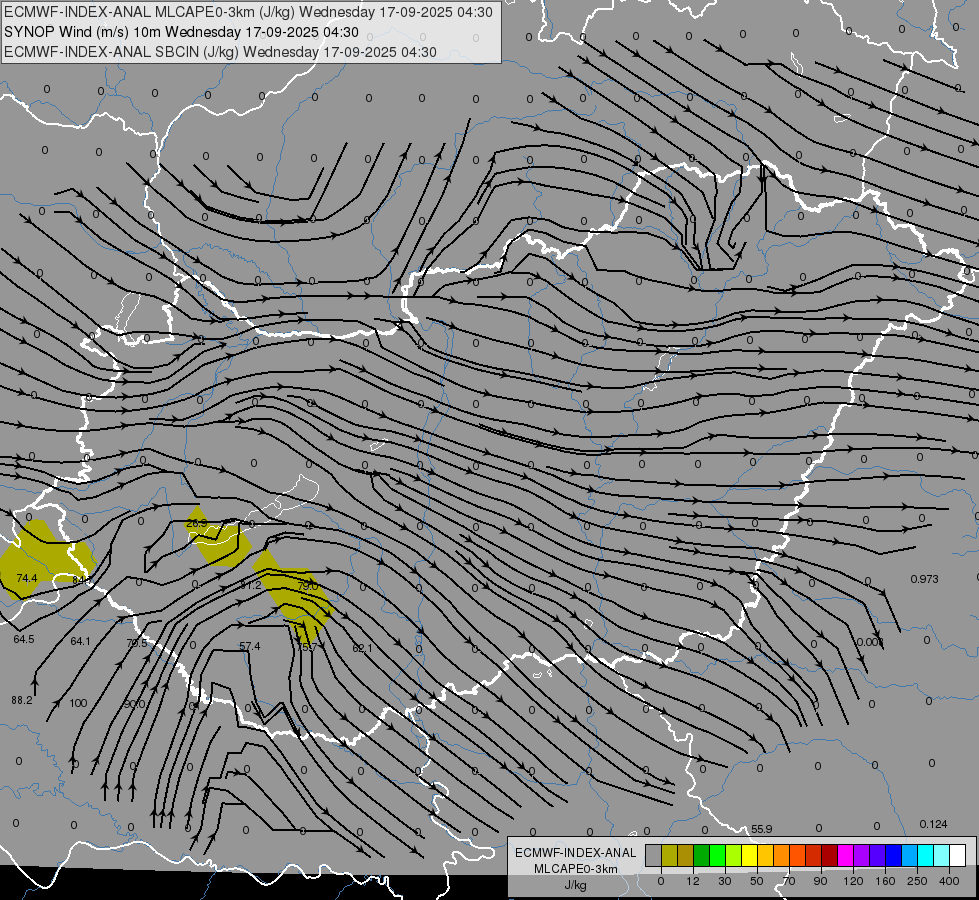The image size is (979, 900).
Task: Click the 57.4 value on the map
Action: [x=250, y=646]
